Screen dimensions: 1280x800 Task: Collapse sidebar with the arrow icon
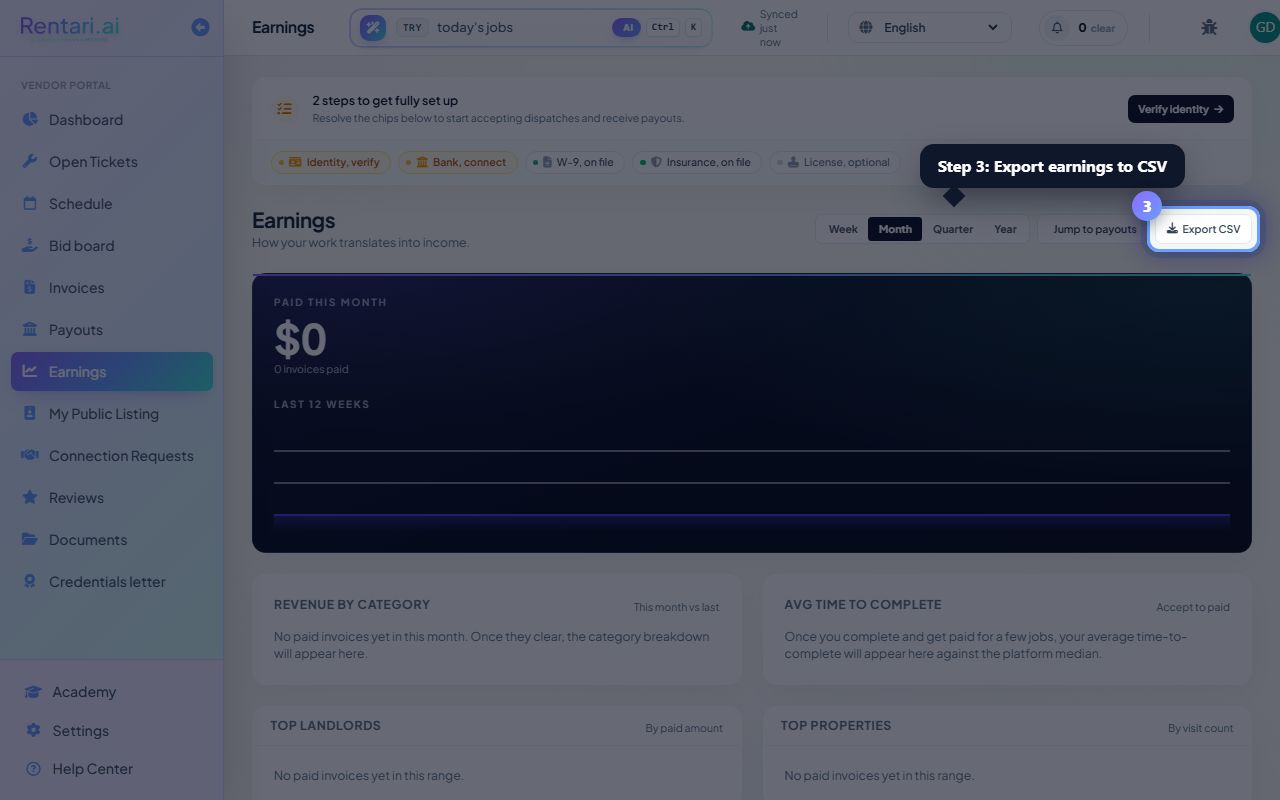click(200, 27)
